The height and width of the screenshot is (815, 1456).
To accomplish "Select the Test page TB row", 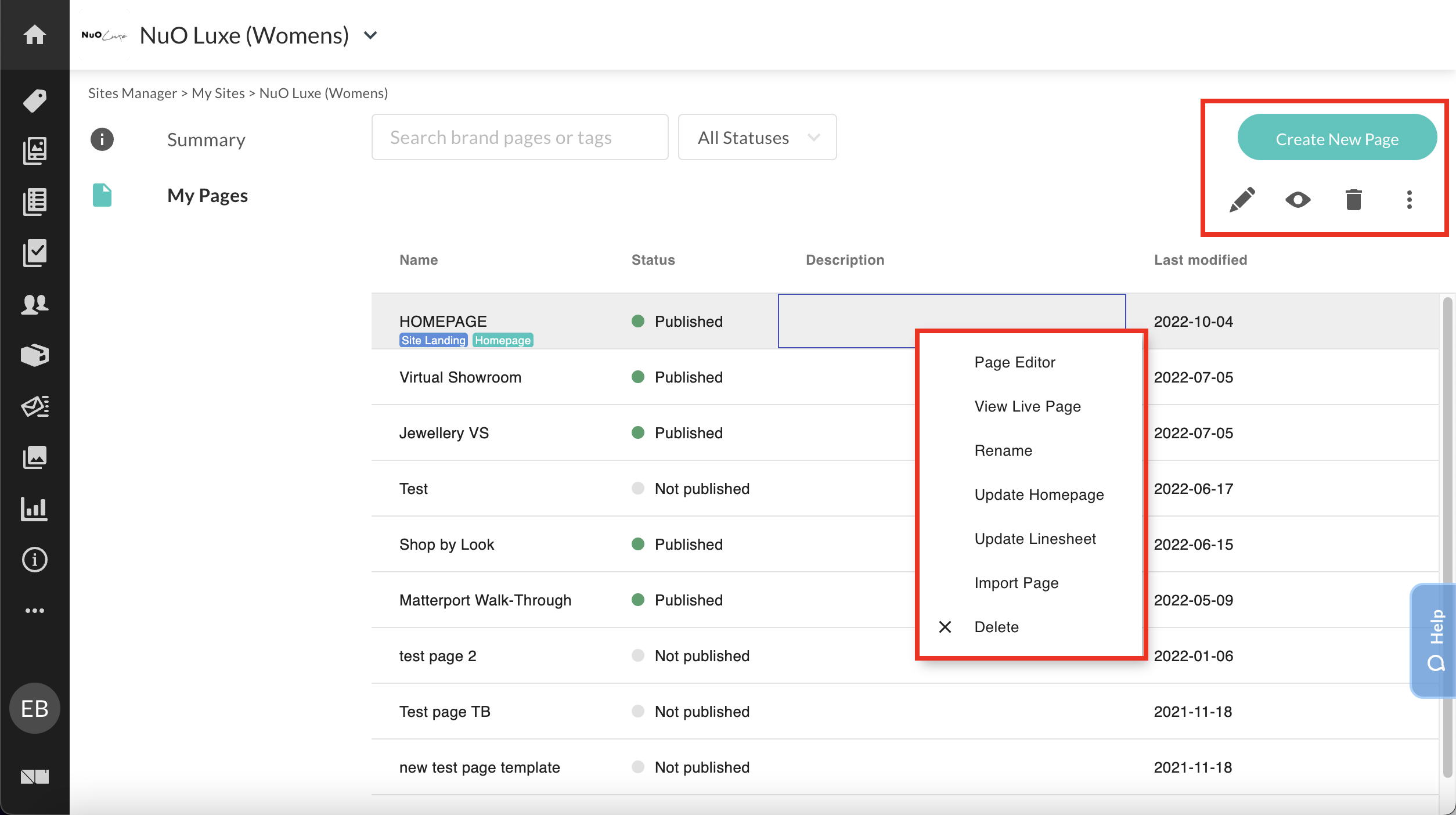I will click(x=905, y=712).
